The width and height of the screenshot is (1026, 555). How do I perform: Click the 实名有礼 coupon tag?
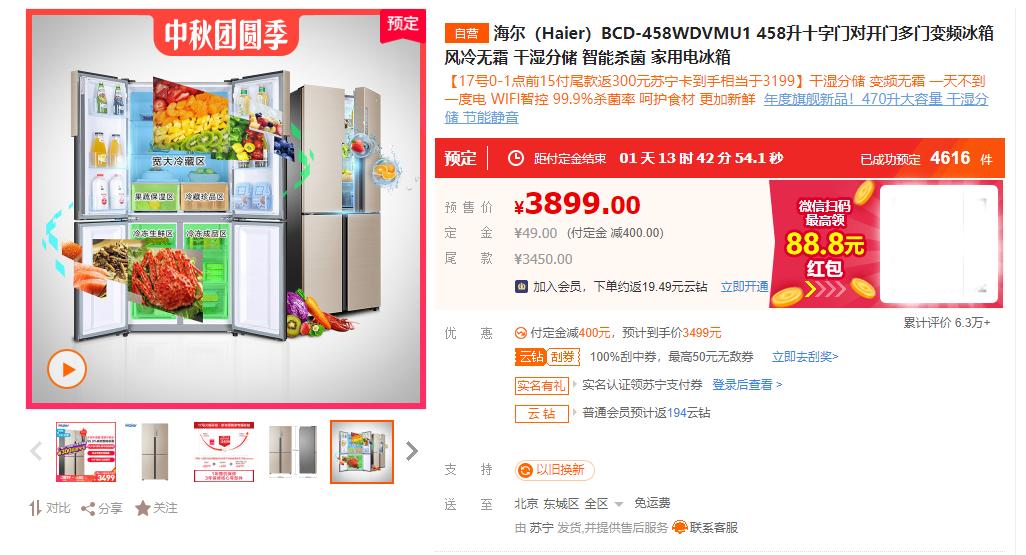(541, 385)
